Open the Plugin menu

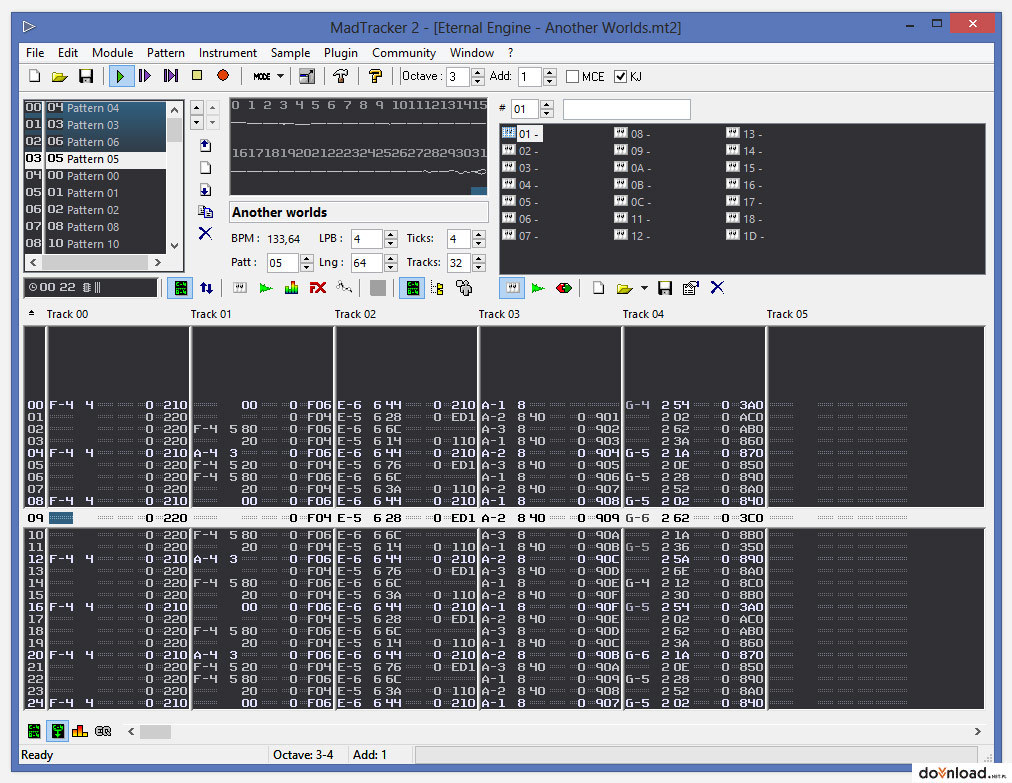click(x=341, y=53)
